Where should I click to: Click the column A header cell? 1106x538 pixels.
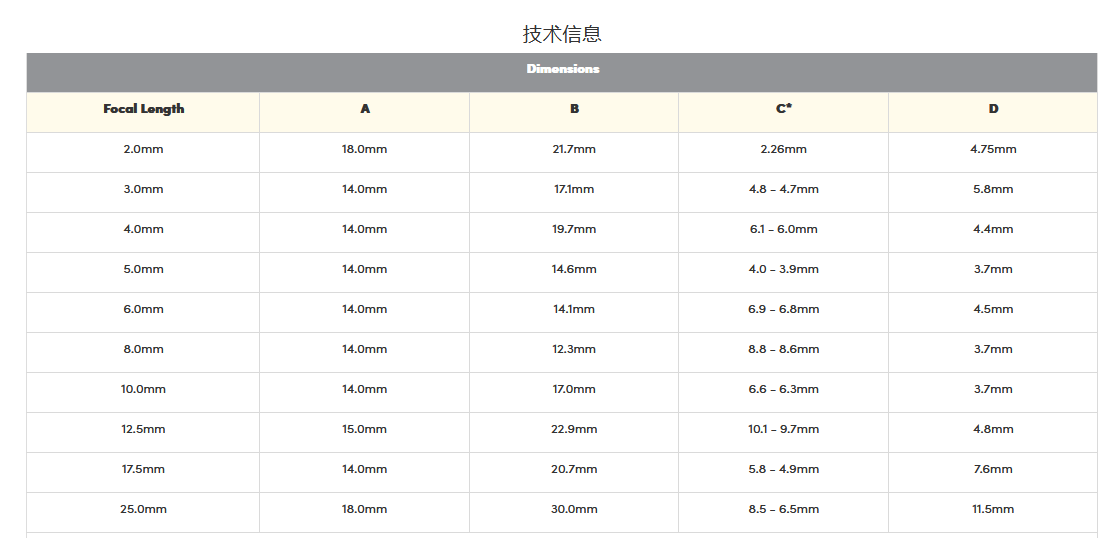[x=364, y=109]
